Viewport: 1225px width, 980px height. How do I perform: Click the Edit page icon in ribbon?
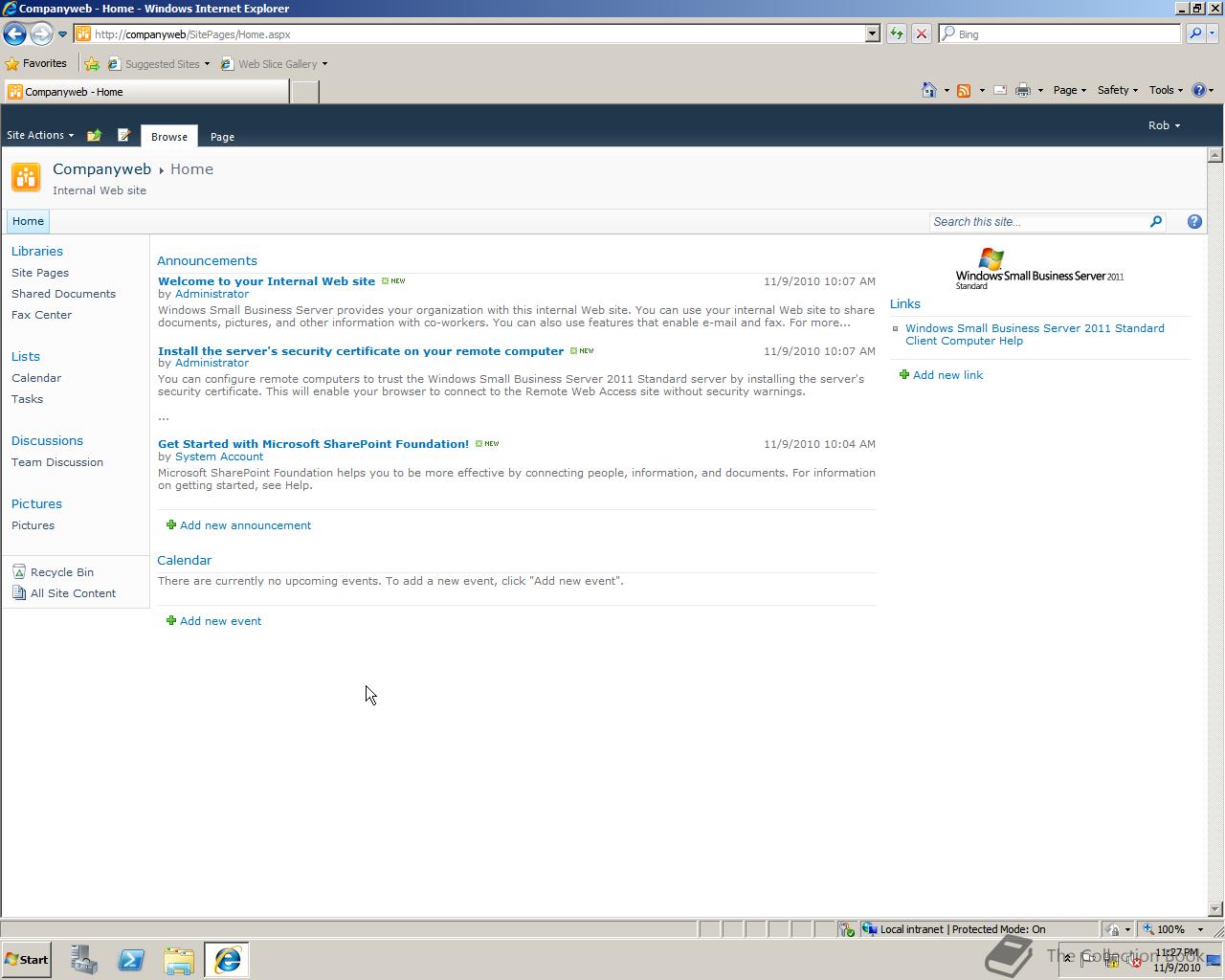pos(123,135)
